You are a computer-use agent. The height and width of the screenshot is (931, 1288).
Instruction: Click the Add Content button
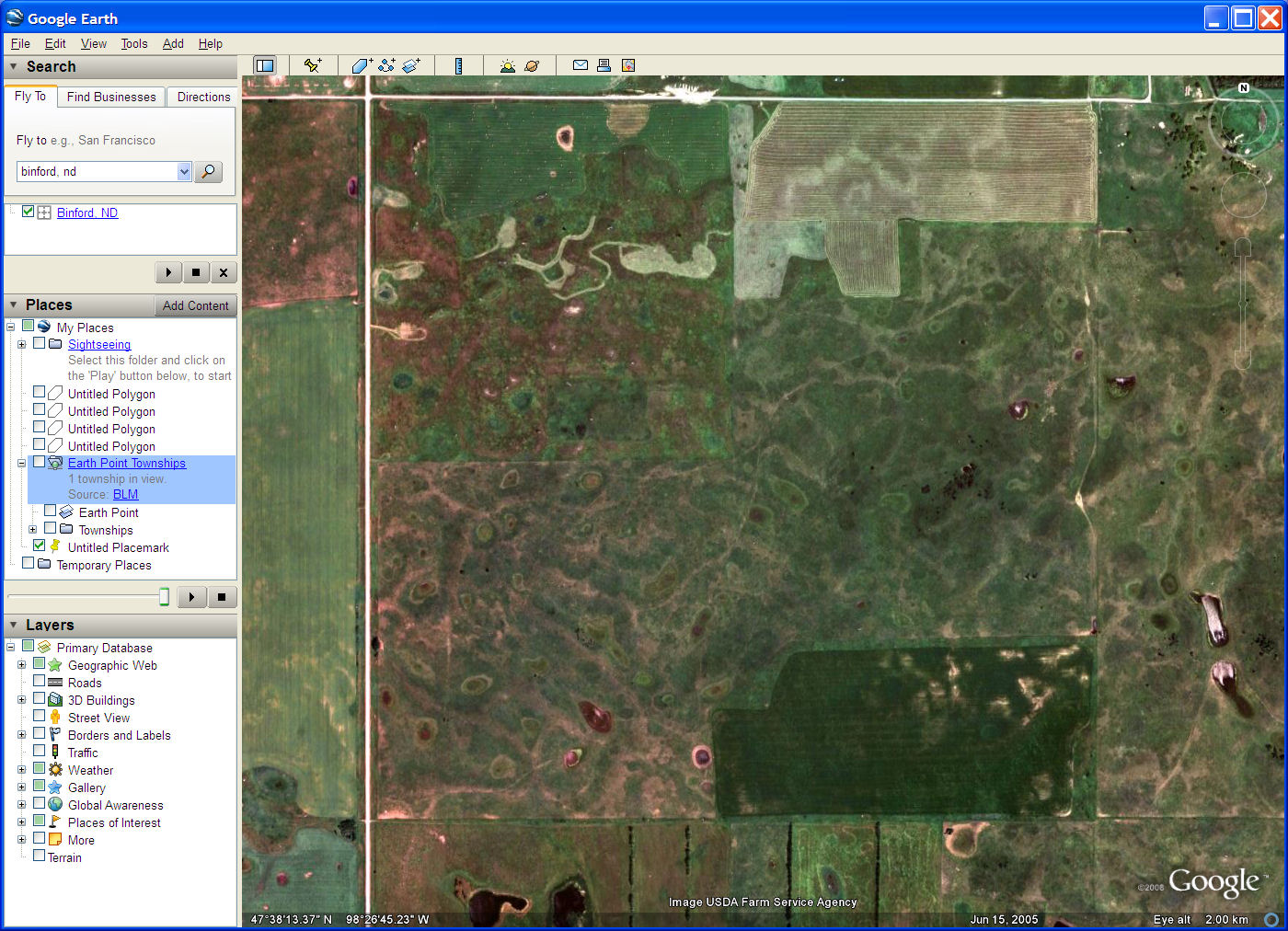tap(195, 305)
